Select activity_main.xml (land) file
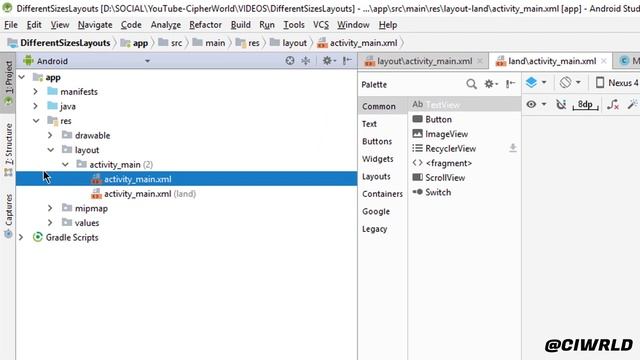This screenshot has width=640, height=360. 144,194
